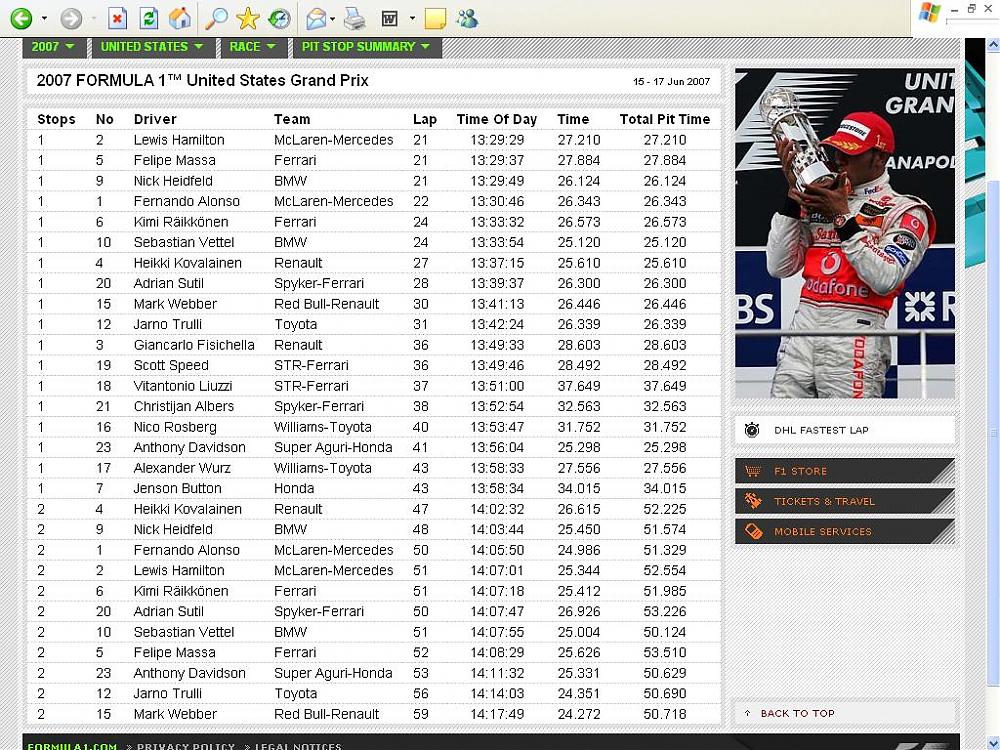The width and height of the screenshot is (1000, 750).
Task: Open the UNITED STATES grand prix dropdown
Action: (152, 47)
